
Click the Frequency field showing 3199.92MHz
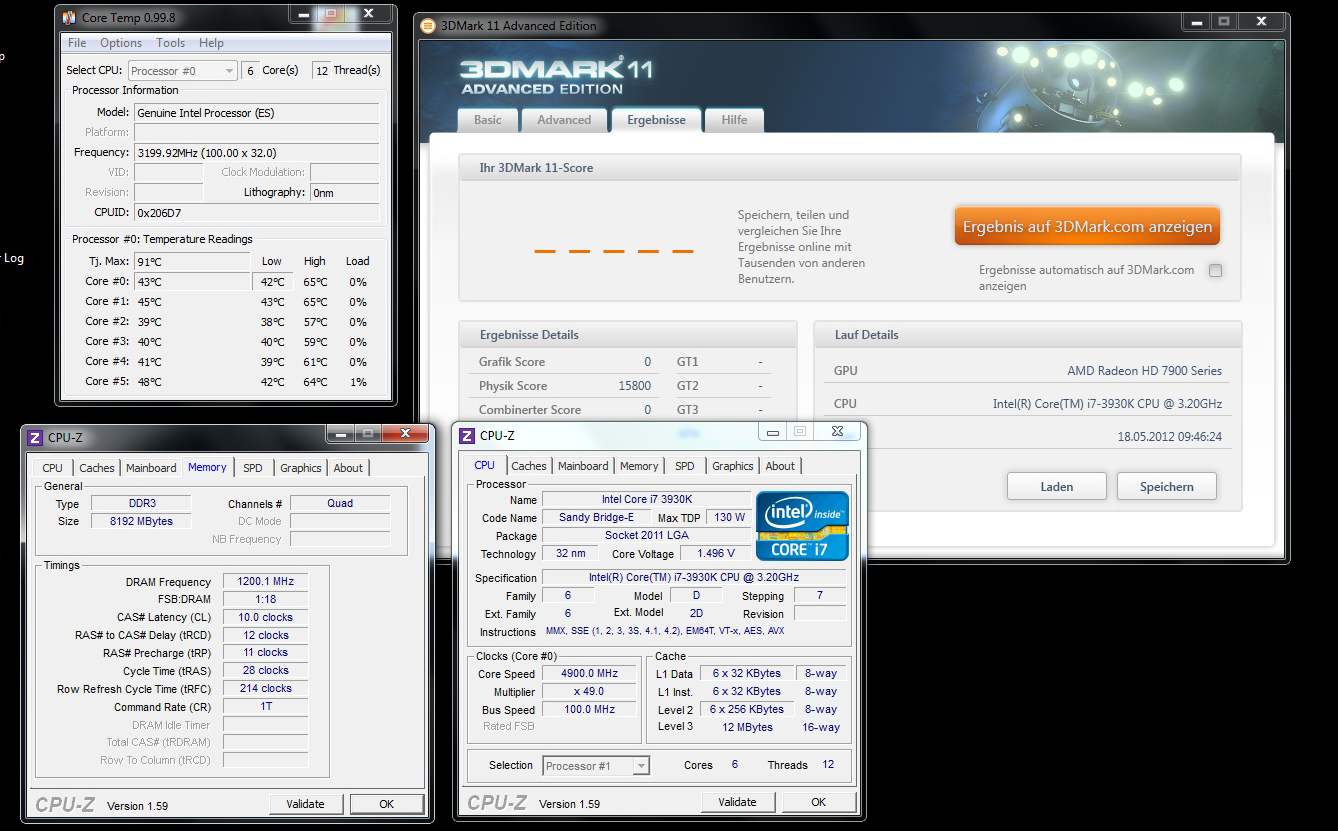[257, 153]
